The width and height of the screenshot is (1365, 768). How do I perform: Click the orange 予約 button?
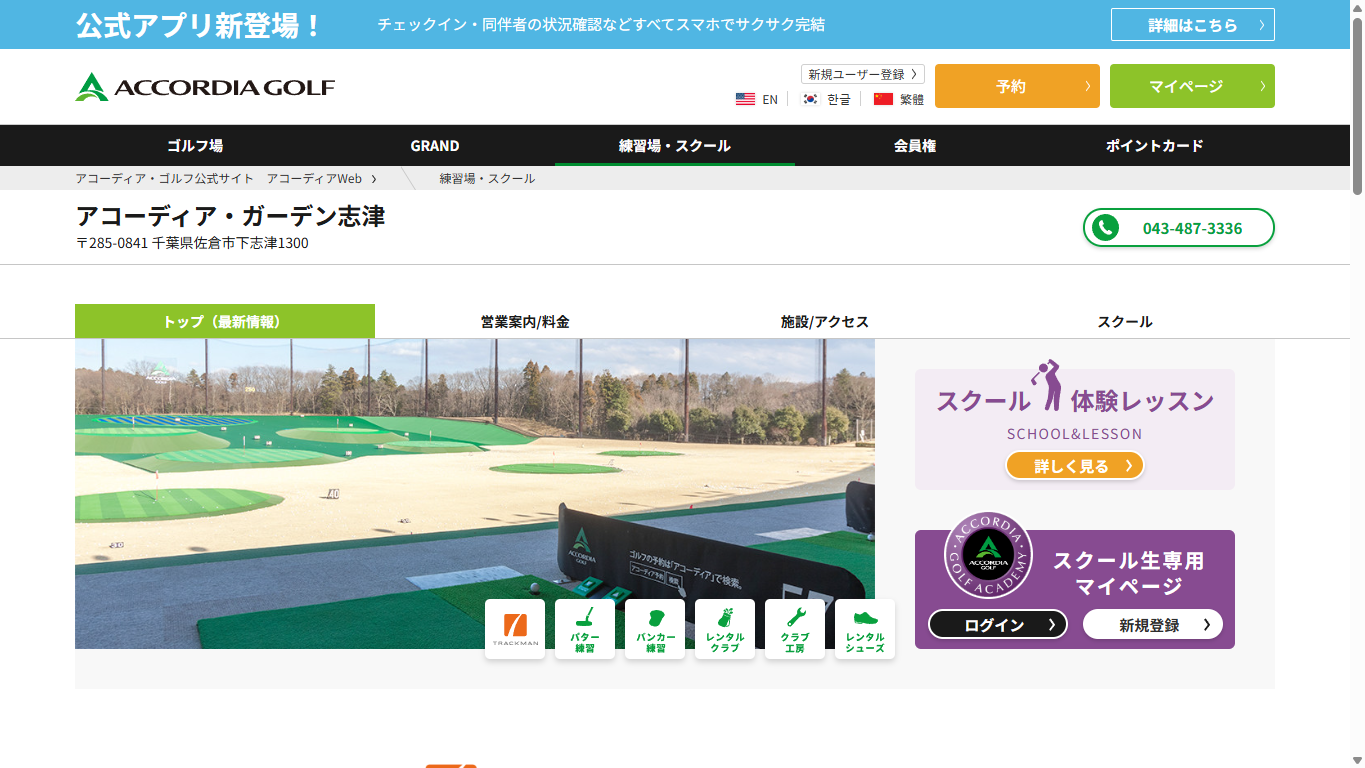click(x=1017, y=86)
